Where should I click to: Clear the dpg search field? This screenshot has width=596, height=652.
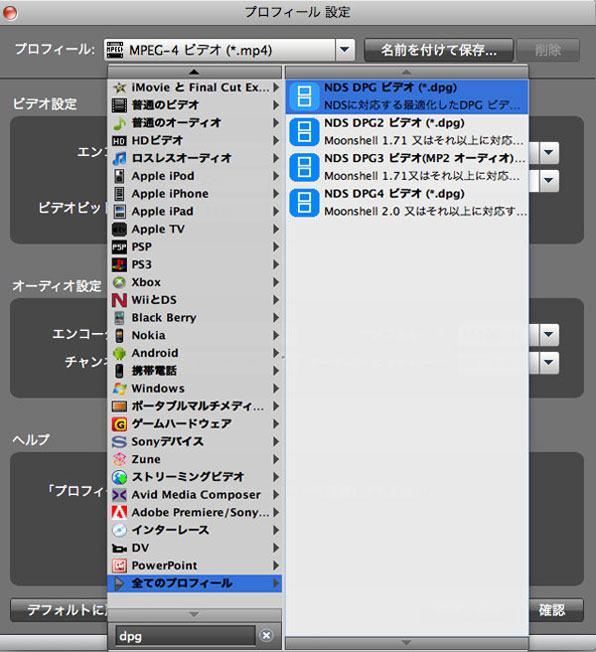267,635
